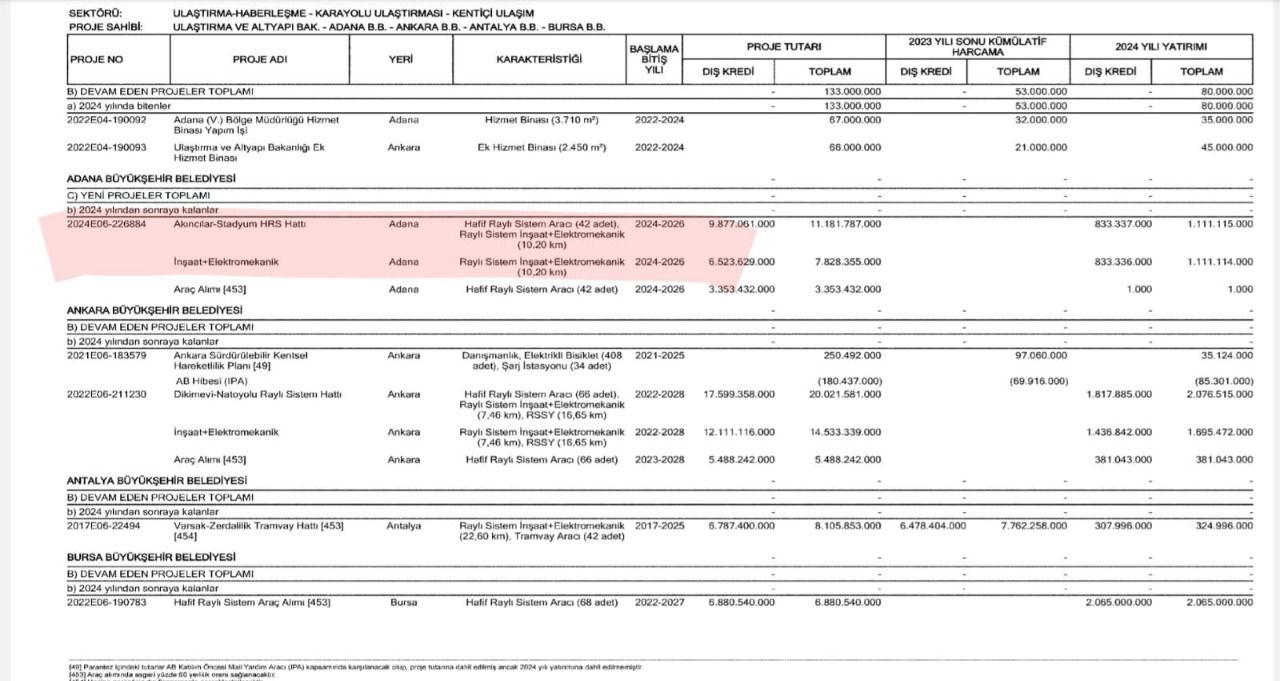Click the value 17.599.358.000
1280x681 pixels.
(x=740, y=394)
